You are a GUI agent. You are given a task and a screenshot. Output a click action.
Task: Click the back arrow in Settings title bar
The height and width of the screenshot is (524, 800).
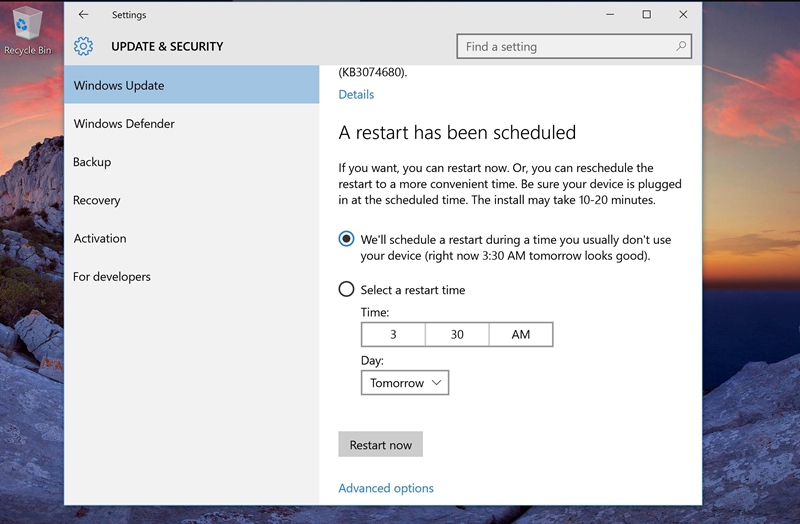click(x=83, y=15)
